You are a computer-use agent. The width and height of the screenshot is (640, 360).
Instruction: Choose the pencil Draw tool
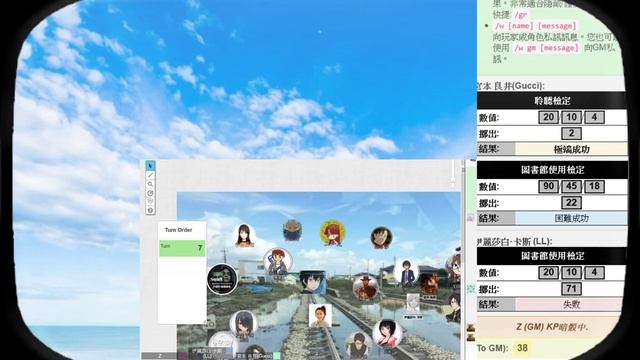coord(150,175)
